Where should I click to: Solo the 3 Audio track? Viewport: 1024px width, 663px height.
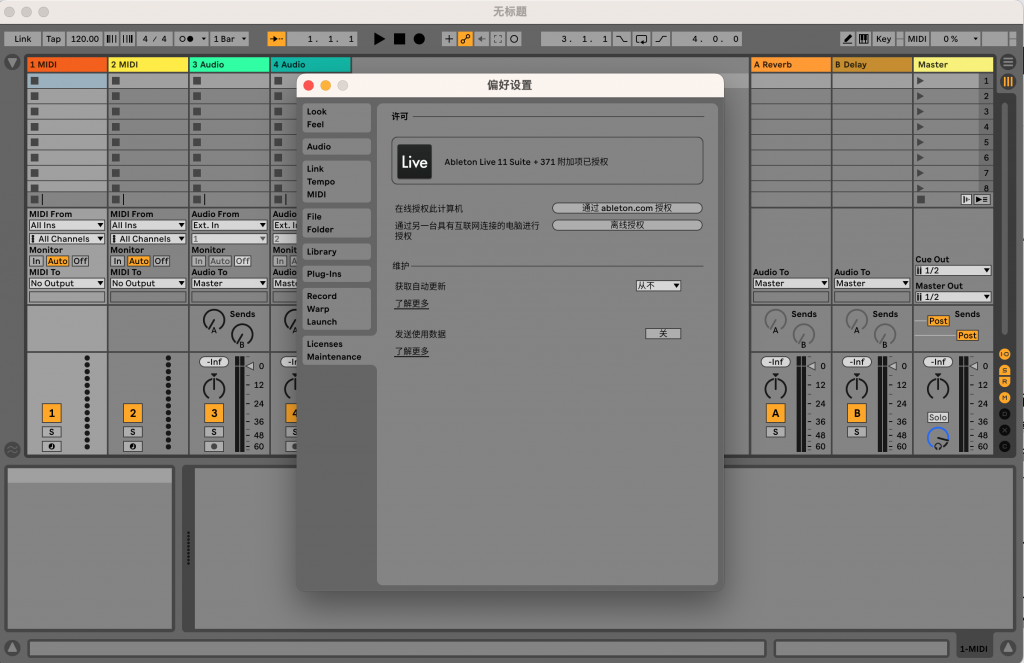(x=213, y=432)
